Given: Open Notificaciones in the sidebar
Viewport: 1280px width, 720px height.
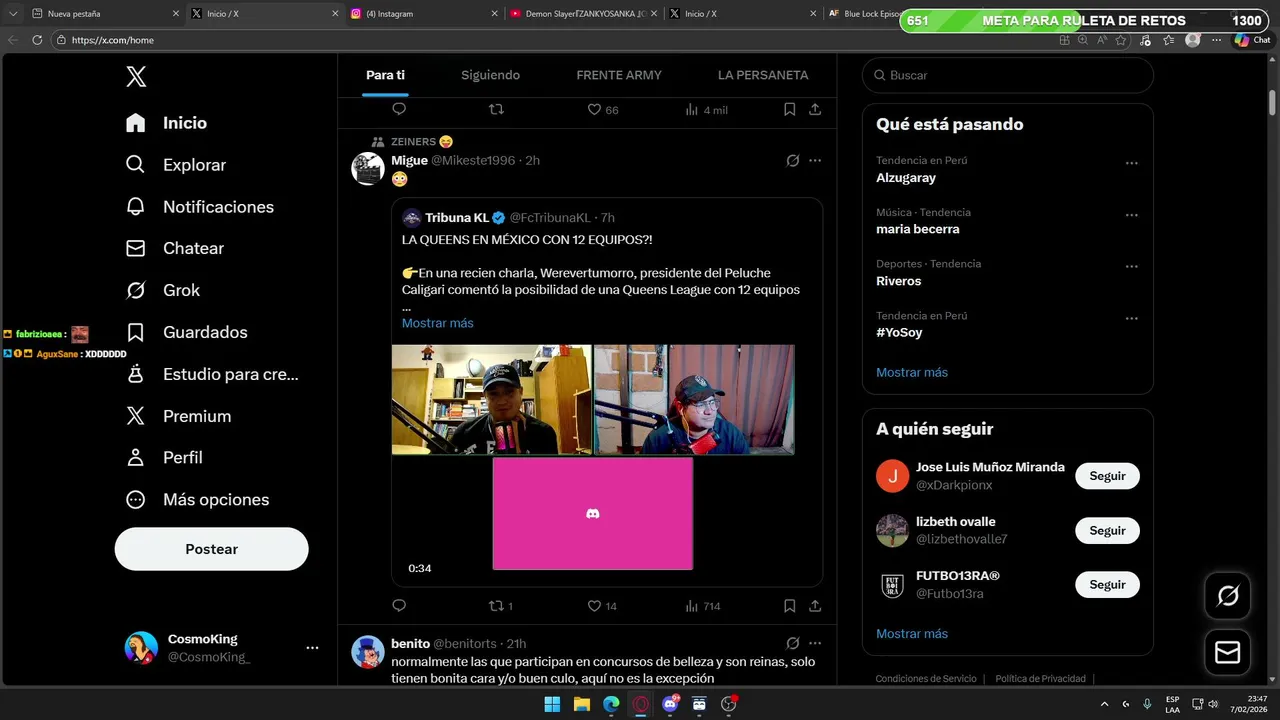Looking at the screenshot, I should coord(199,207).
